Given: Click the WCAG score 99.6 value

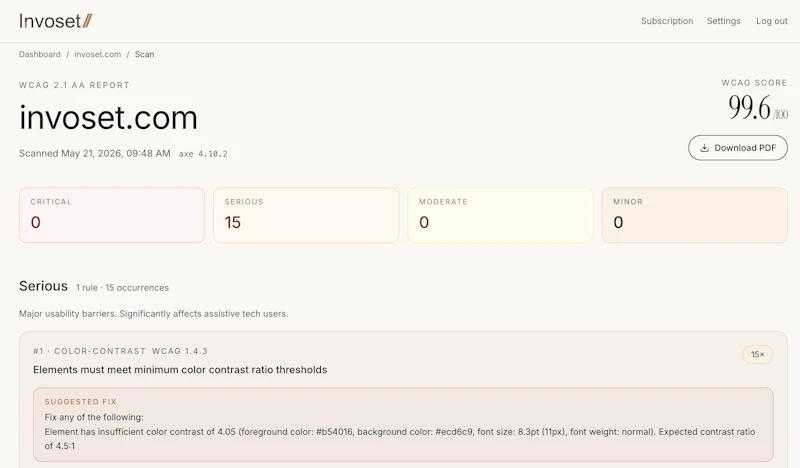Looking at the screenshot, I should pos(749,108).
